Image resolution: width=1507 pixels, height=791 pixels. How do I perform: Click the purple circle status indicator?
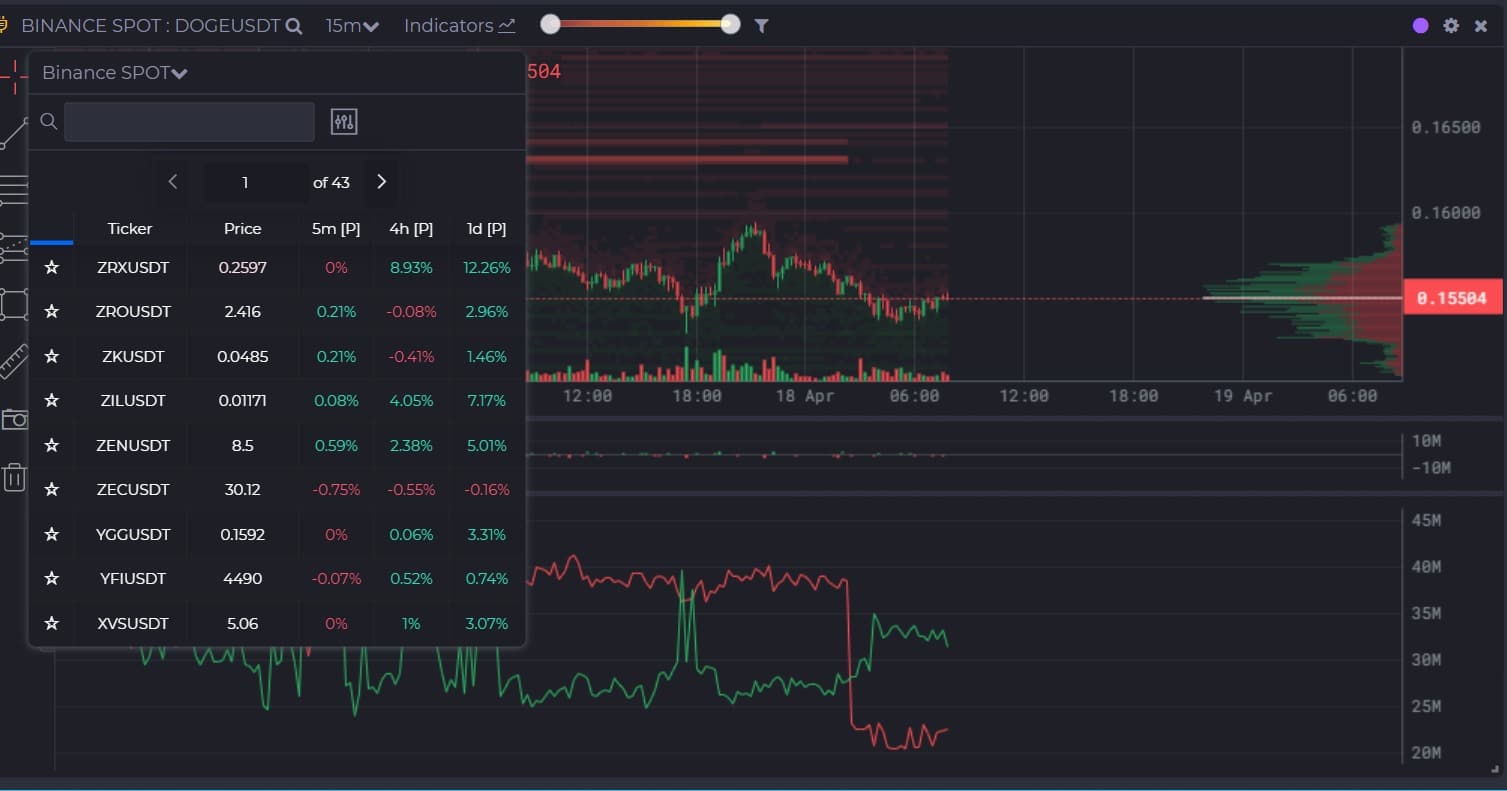coord(1420,26)
